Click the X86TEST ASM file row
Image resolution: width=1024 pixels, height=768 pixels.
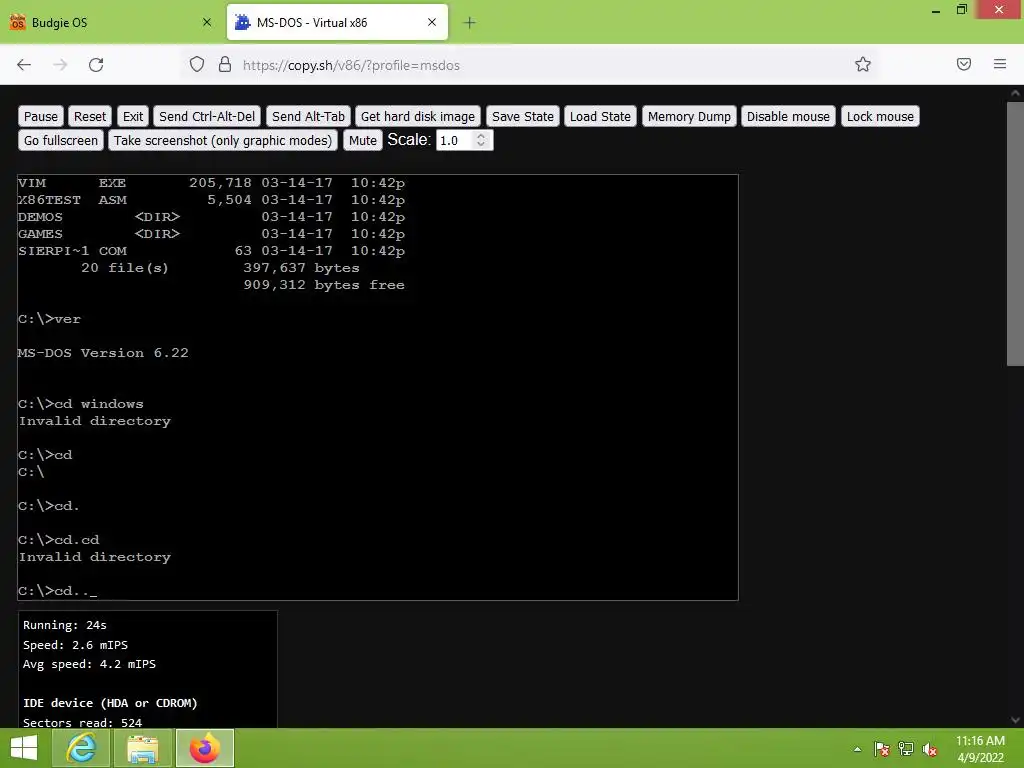[212, 200]
